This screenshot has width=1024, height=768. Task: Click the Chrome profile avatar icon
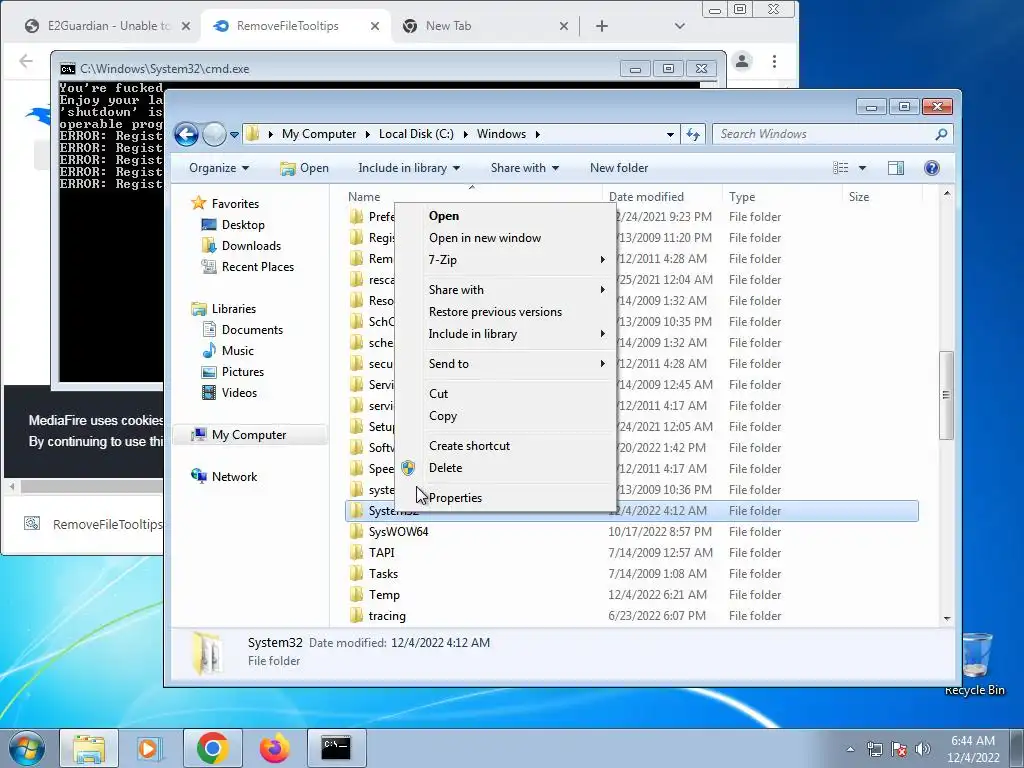[742, 61]
